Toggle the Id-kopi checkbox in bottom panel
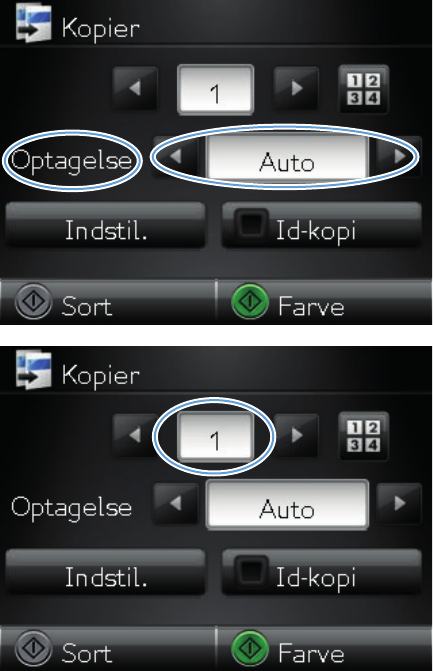Image resolution: width=433 pixels, height=671 pixels. coord(252,570)
